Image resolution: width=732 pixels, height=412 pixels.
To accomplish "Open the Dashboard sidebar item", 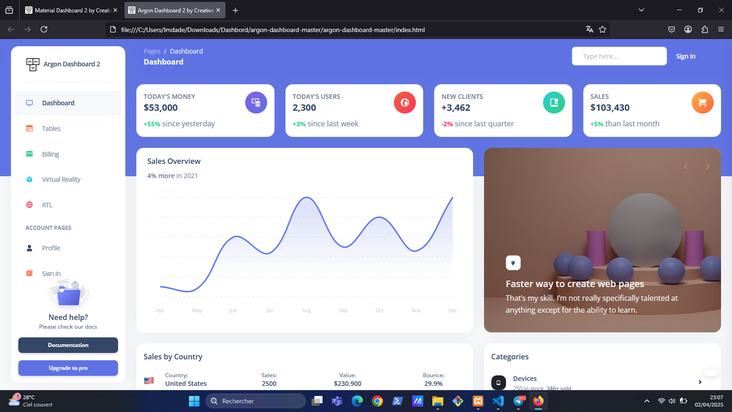I will coord(68,103).
